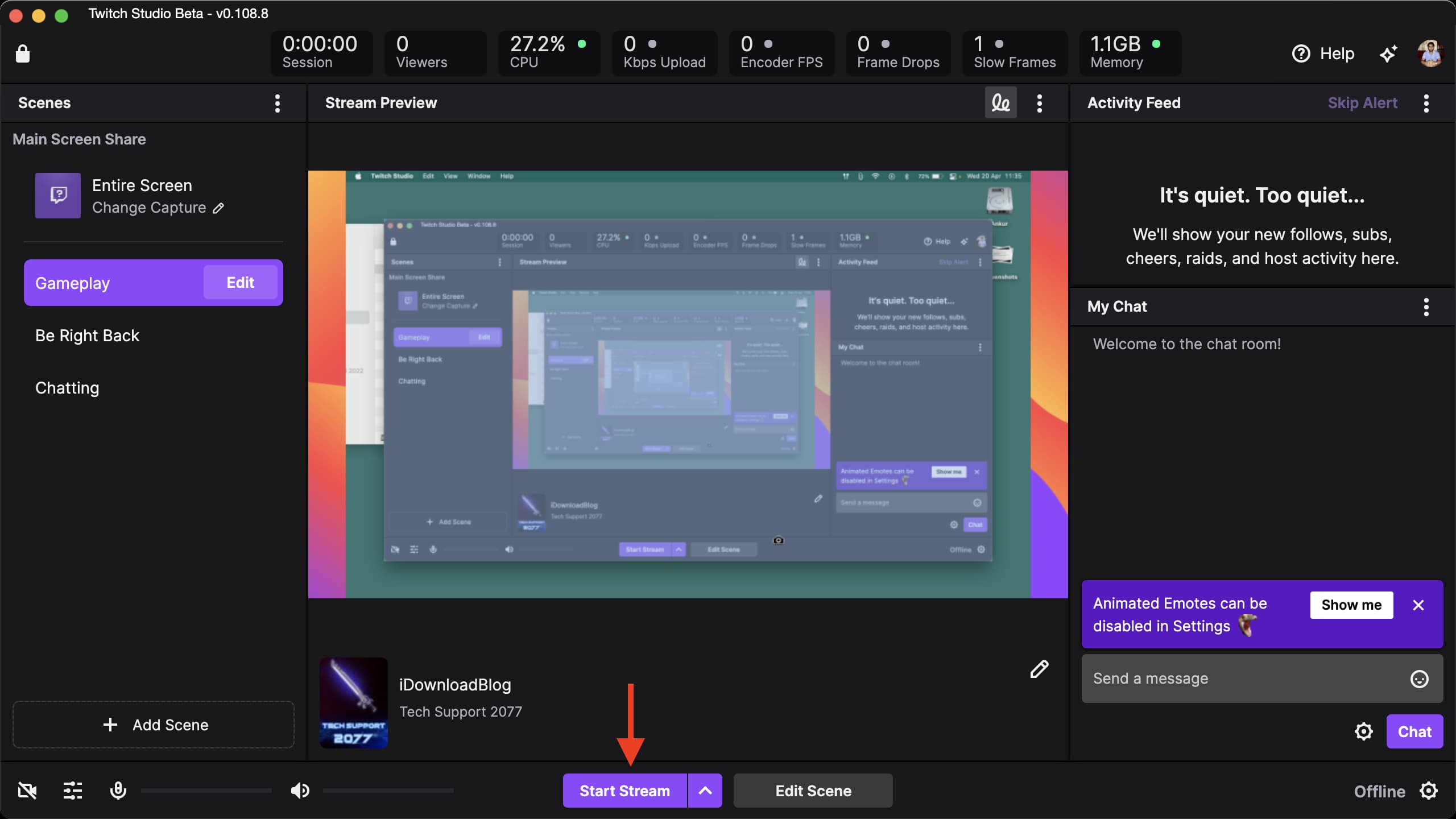Open Activity Feed options menu

click(x=1426, y=103)
